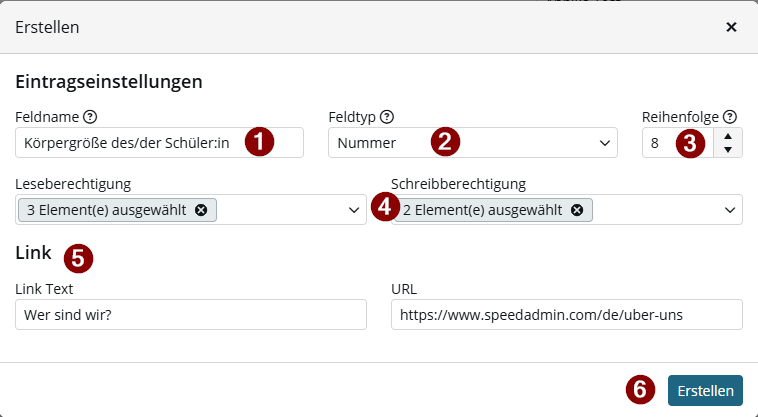The height and width of the screenshot is (417, 758).
Task: Click the red annotation marker number 6
Action: click(640, 389)
